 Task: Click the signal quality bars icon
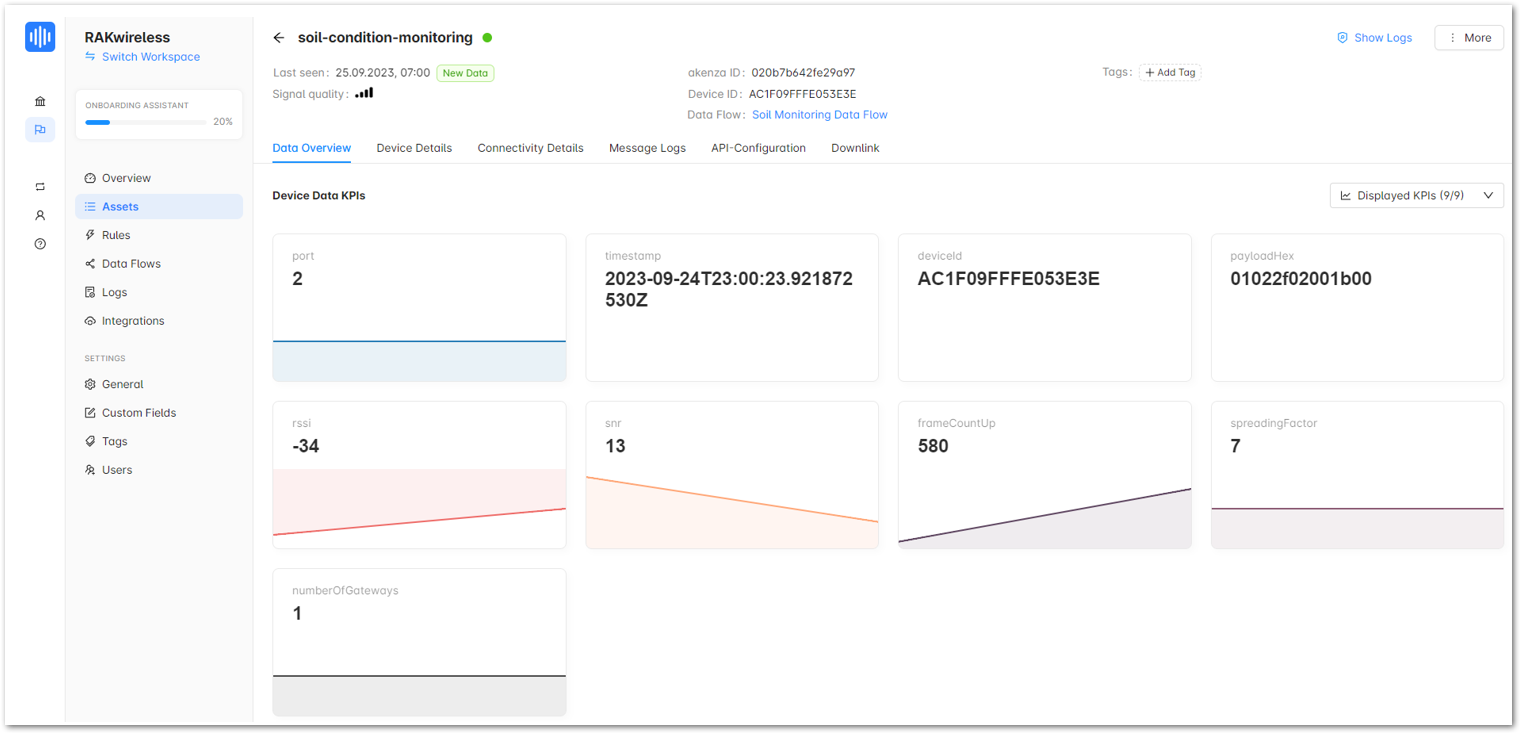[x=364, y=93]
